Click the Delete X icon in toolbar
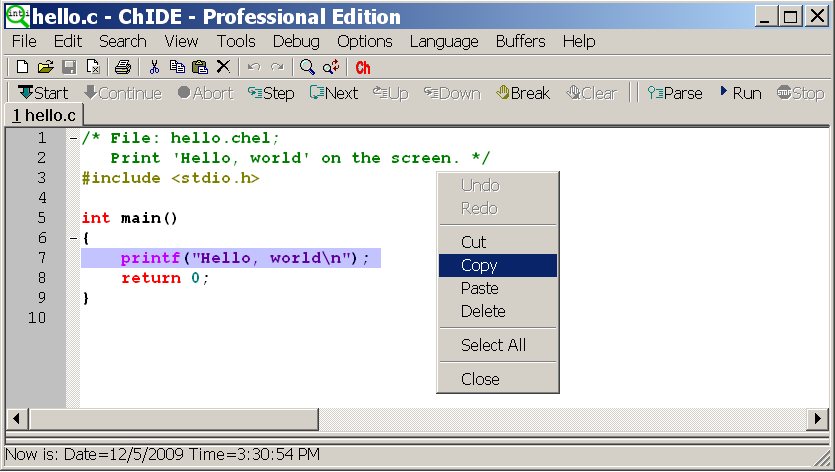The image size is (835, 472). (223, 67)
